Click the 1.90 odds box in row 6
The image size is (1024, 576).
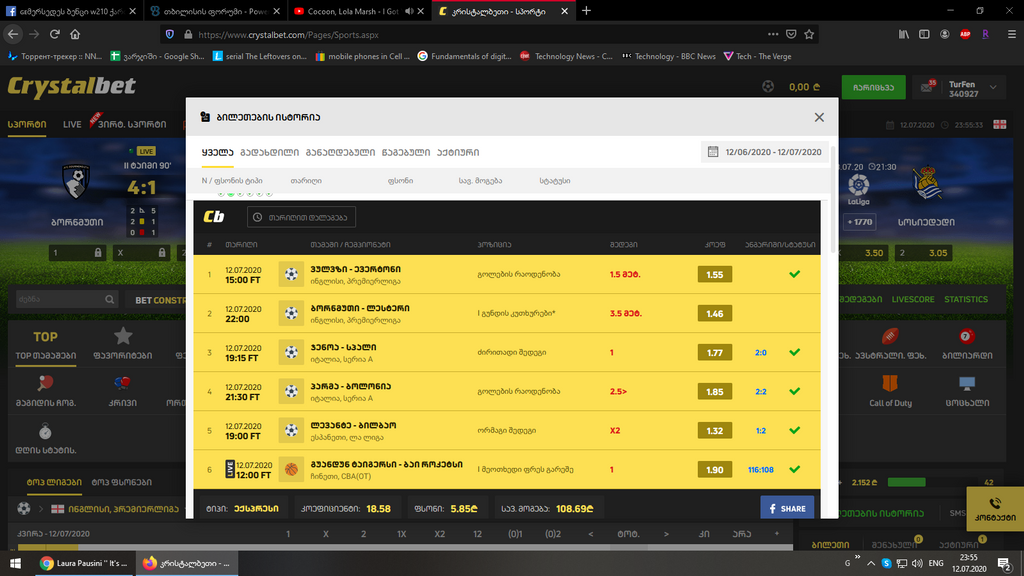coord(714,470)
